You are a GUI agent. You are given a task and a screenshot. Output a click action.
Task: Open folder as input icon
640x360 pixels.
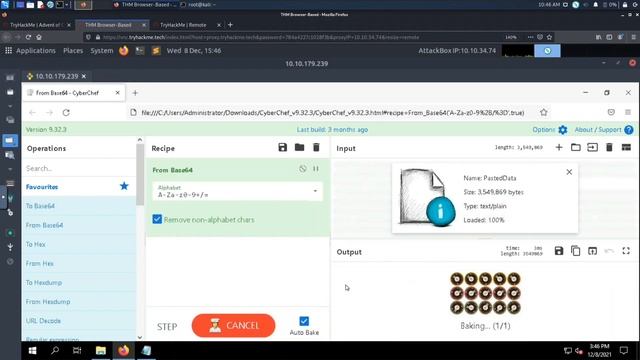(576, 147)
